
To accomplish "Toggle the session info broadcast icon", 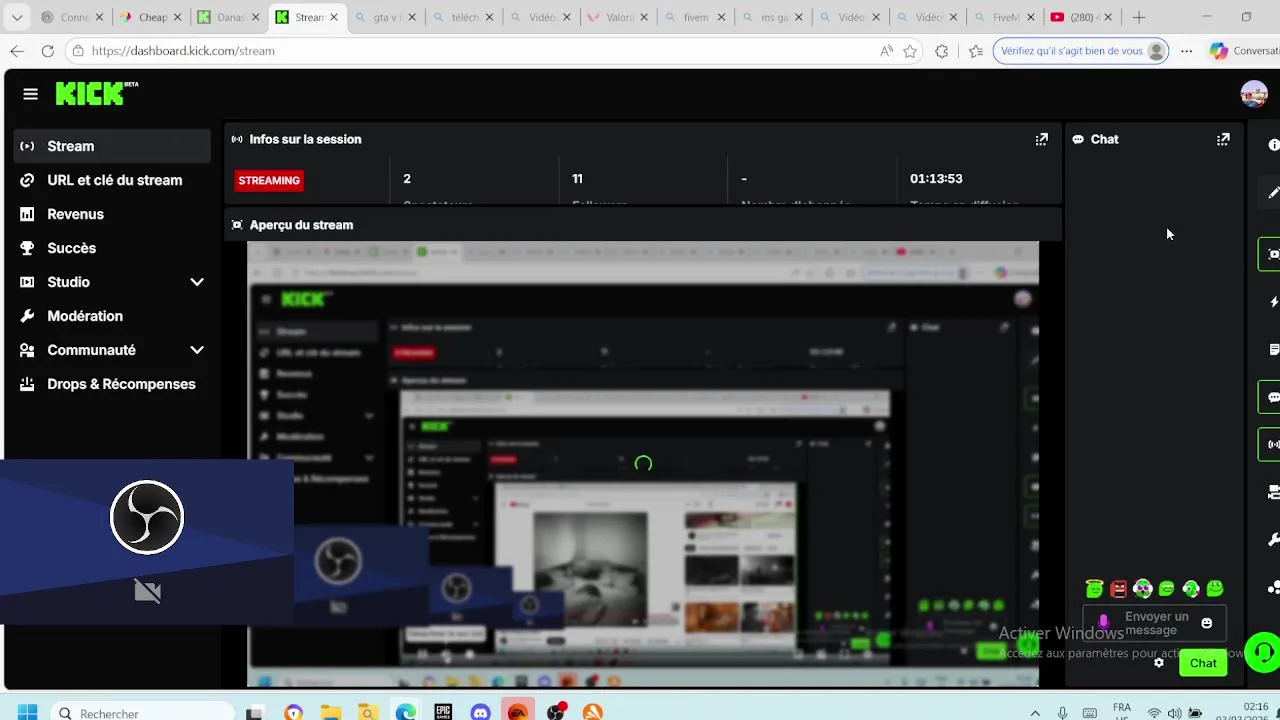I will coord(1272,444).
